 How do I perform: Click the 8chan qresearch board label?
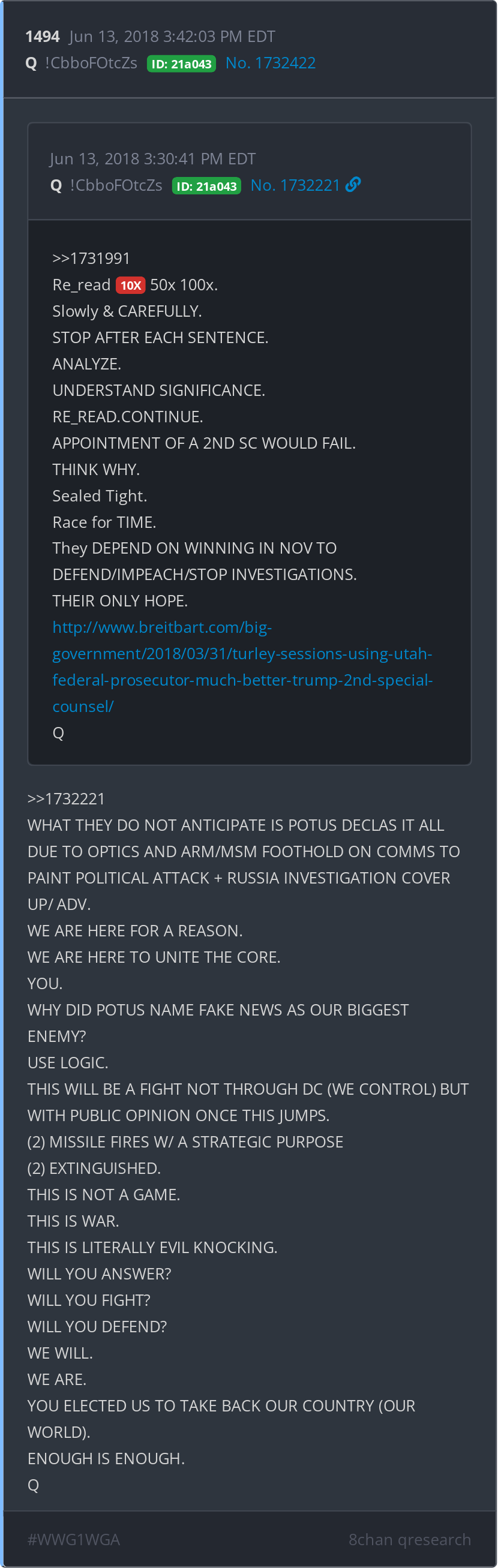click(410, 1539)
